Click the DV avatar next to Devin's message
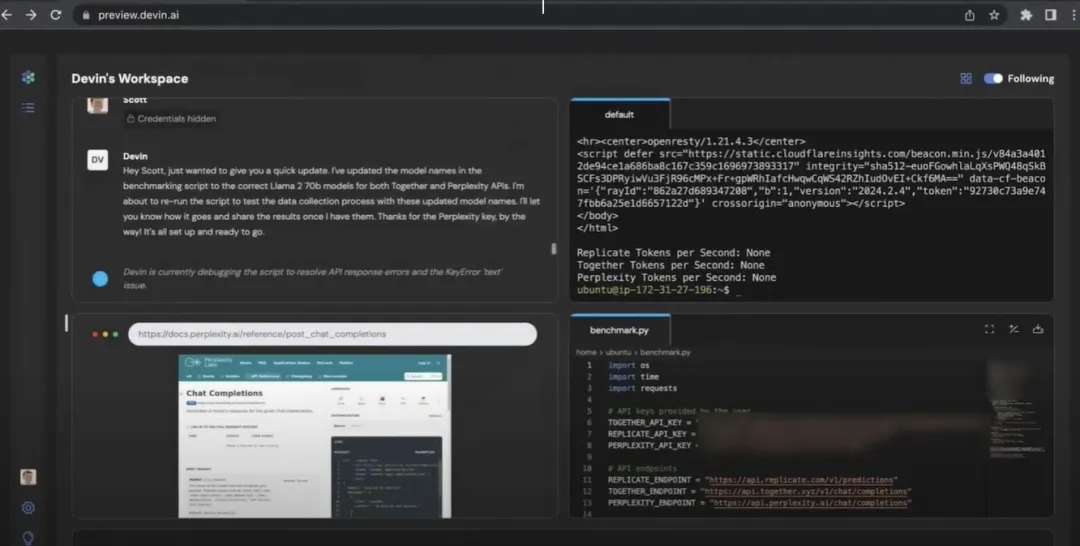This screenshot has height=546, width=1080. tap(98, 160)
